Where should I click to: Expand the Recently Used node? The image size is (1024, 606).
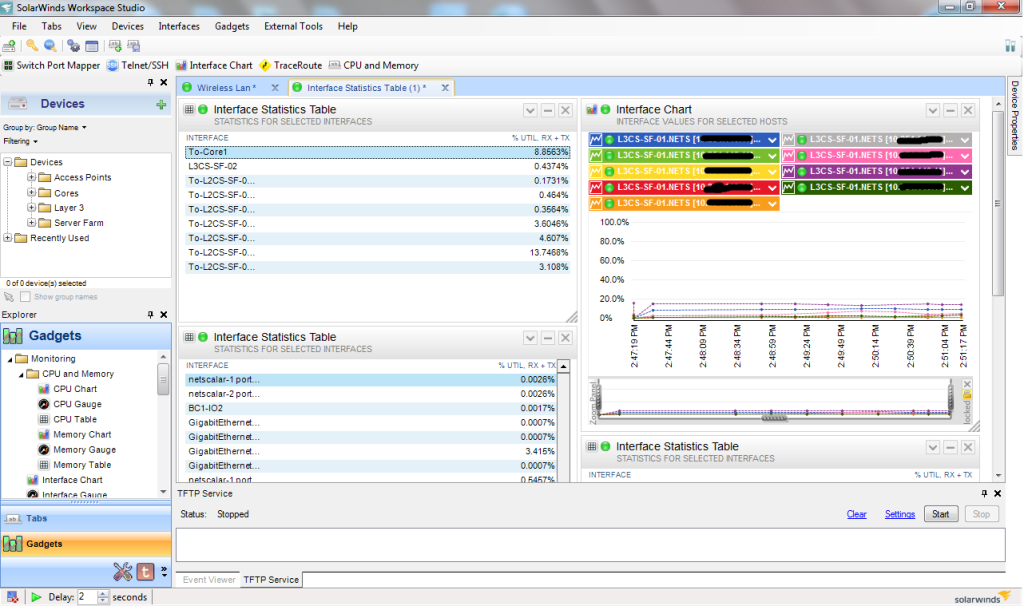point(8,238)
